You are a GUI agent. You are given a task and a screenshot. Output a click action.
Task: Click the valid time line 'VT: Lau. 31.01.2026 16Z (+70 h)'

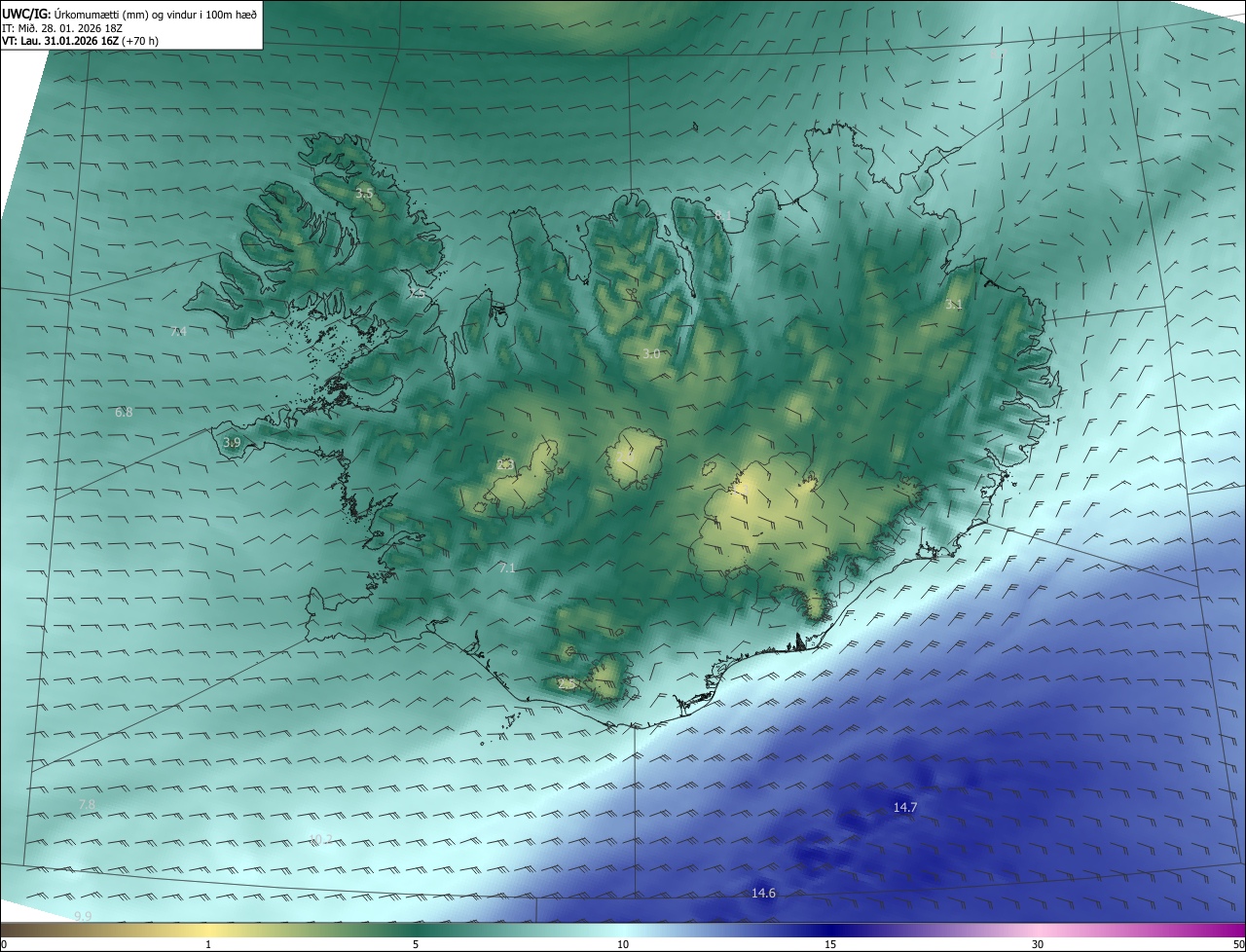coord(81,41)
